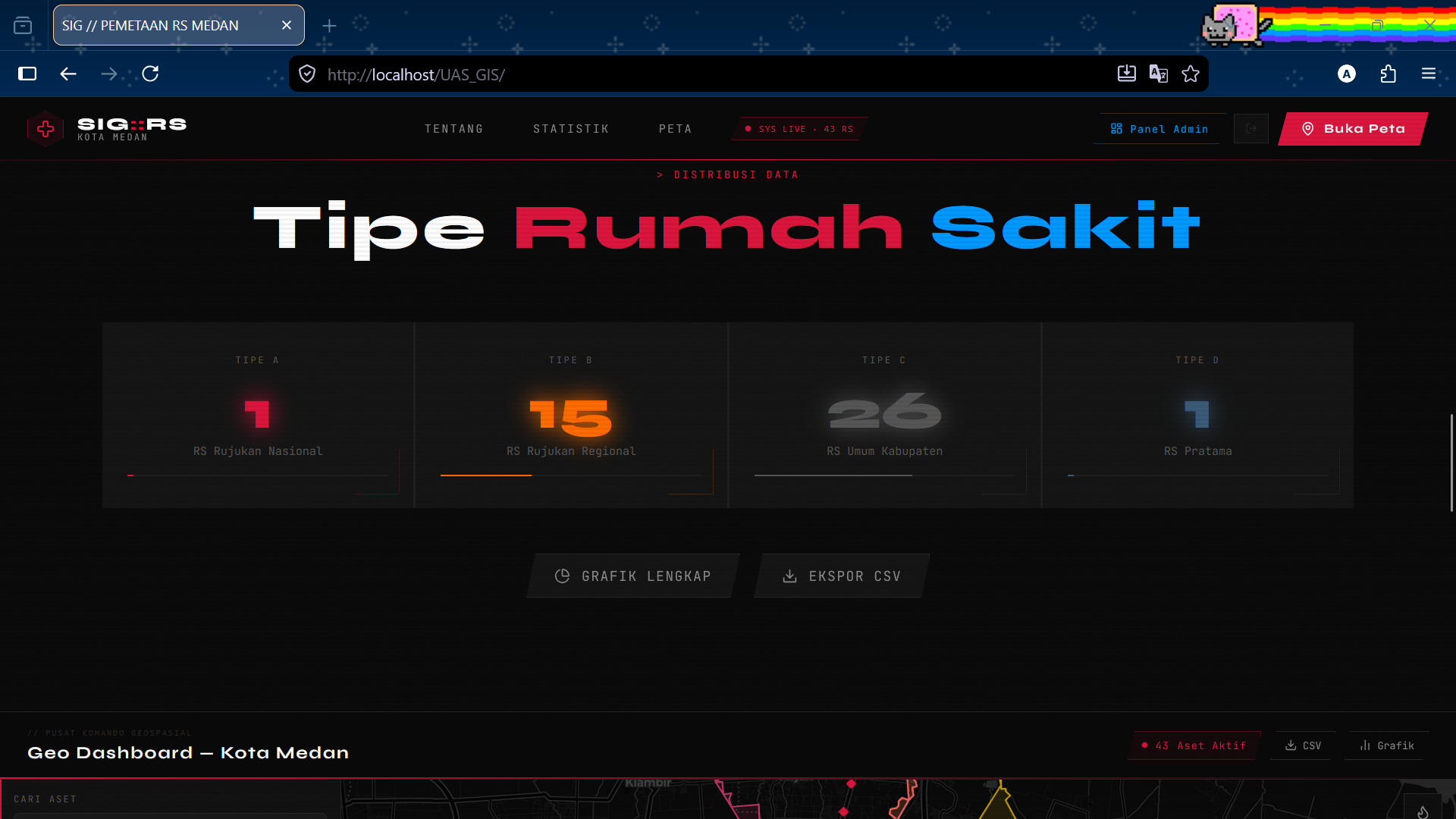Open the TENTANG navigation item
Image resolution: width=1456 pixels, height=819 pixels.
point(453,129)
